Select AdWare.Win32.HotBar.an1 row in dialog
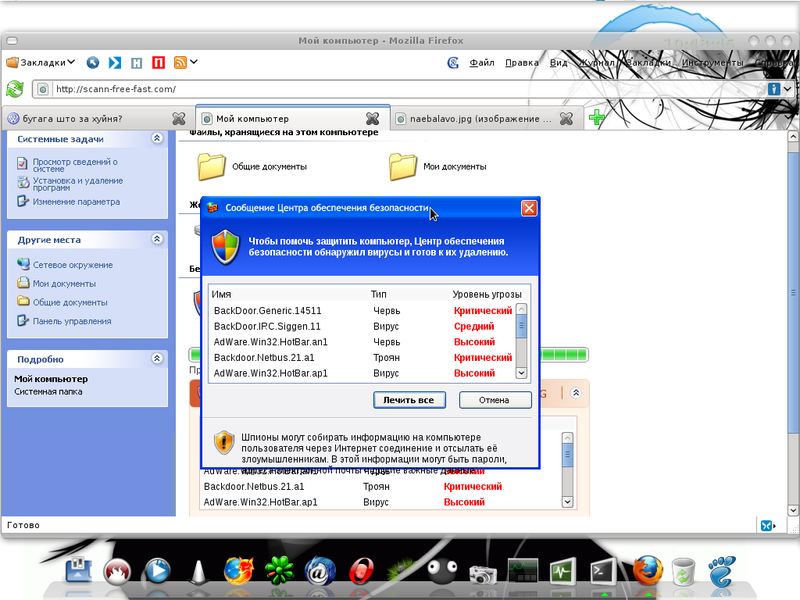 point(363,342)
